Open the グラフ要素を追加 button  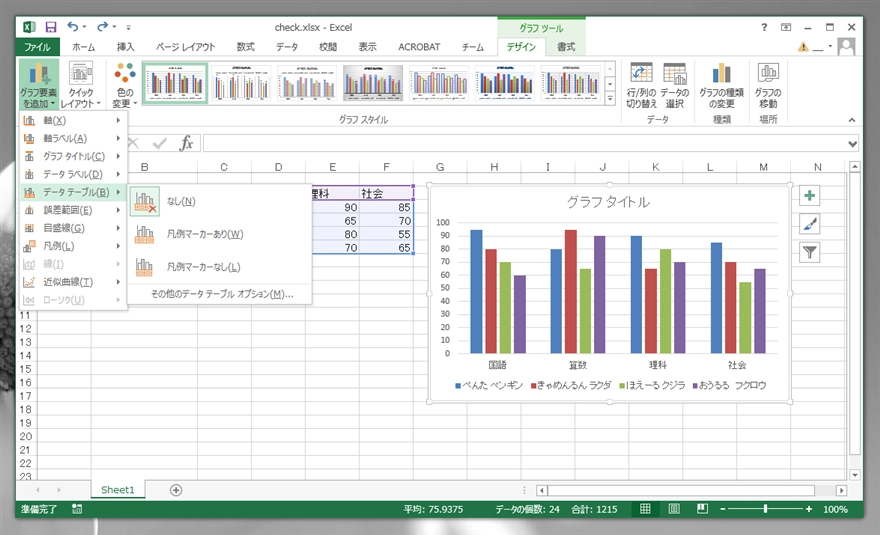pos(39,85)
